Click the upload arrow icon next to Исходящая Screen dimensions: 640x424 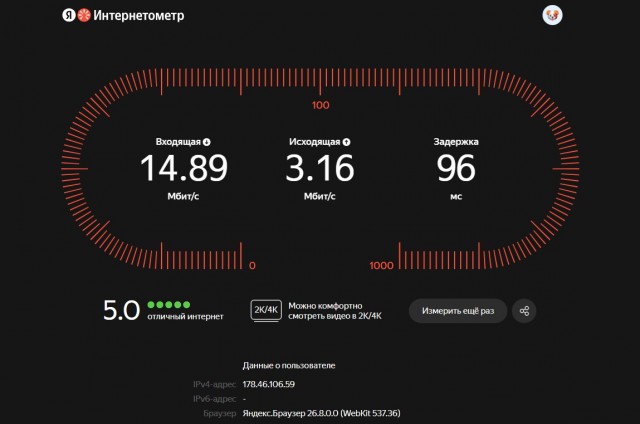pyautogui.click(x=347, y=142)
